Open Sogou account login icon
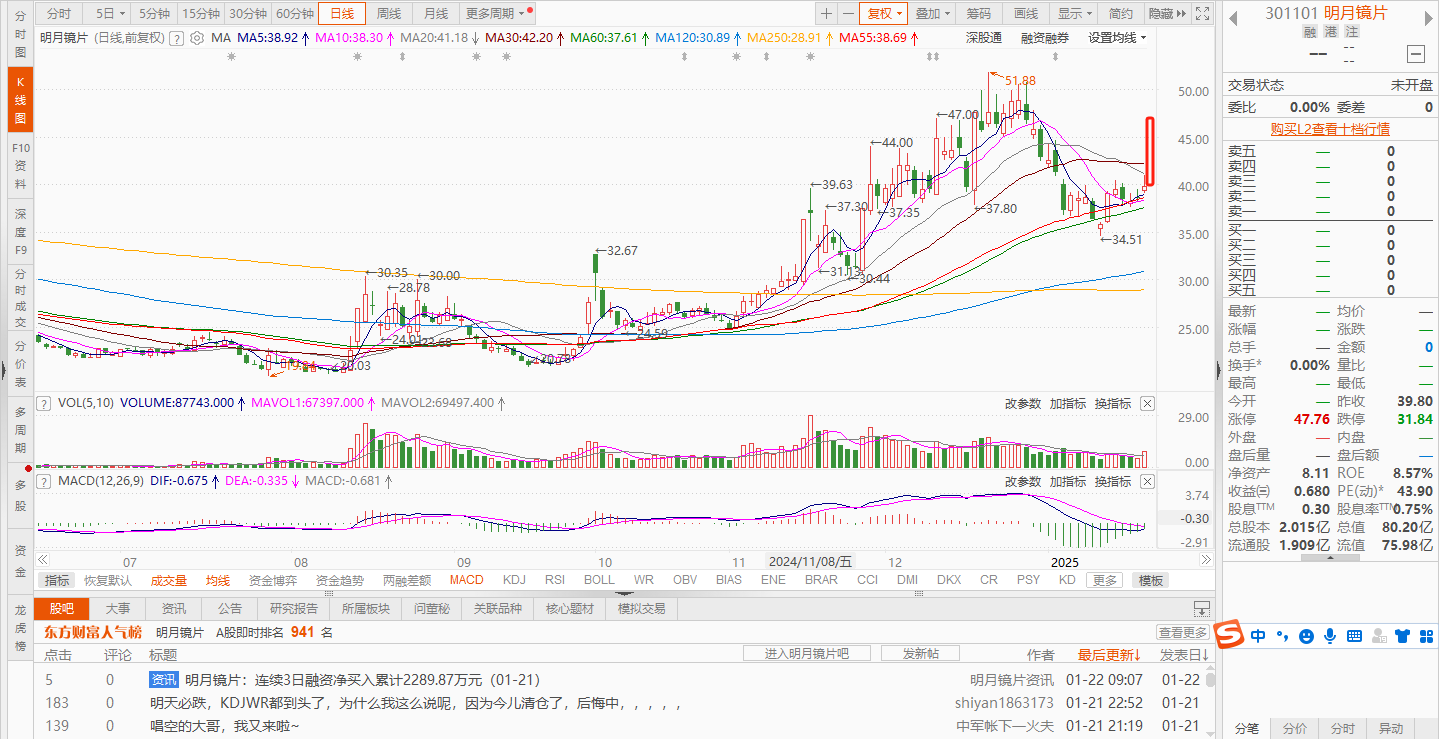The image size is (1439, 739). tap(1379, 635)
